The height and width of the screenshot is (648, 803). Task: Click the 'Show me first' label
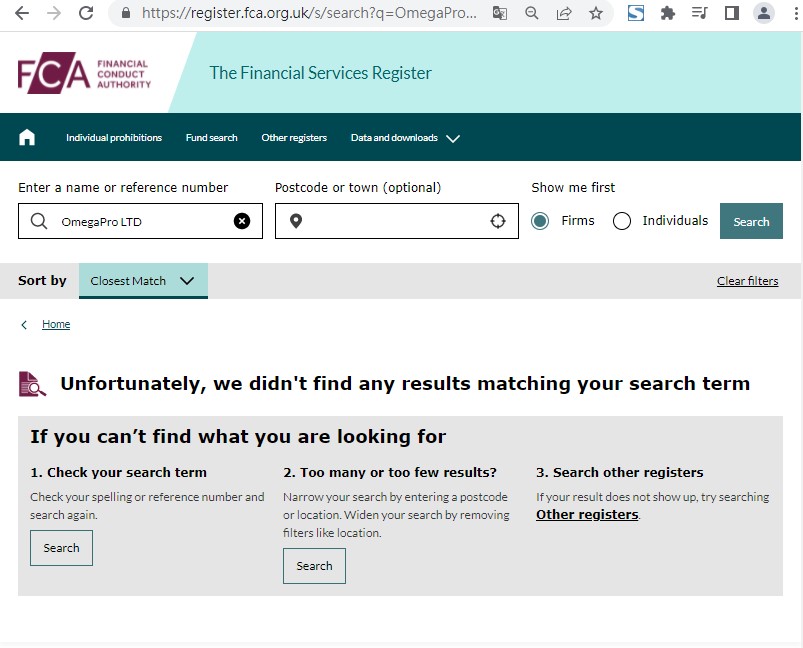click(x=573, y=187)
